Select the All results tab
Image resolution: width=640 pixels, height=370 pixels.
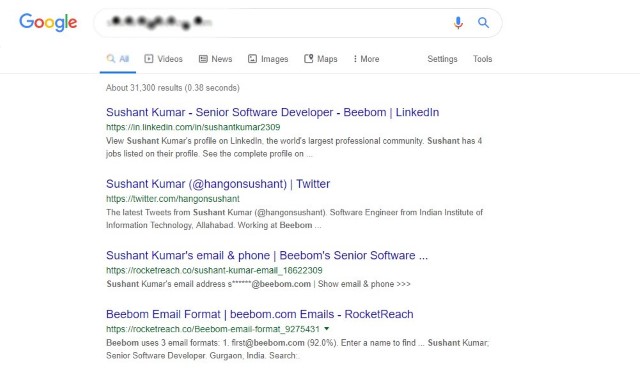tap(118, 59)
